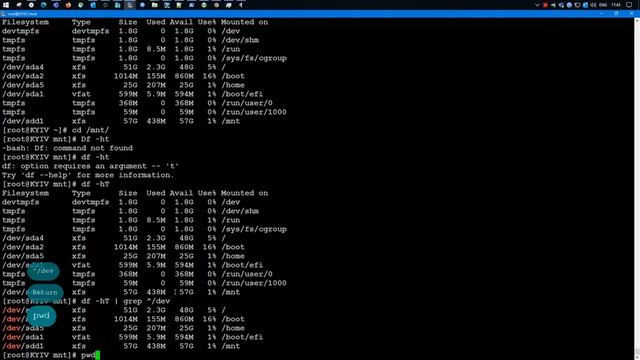
Task: Show hidden system tray icons chevron
Action: coord(537,5)
